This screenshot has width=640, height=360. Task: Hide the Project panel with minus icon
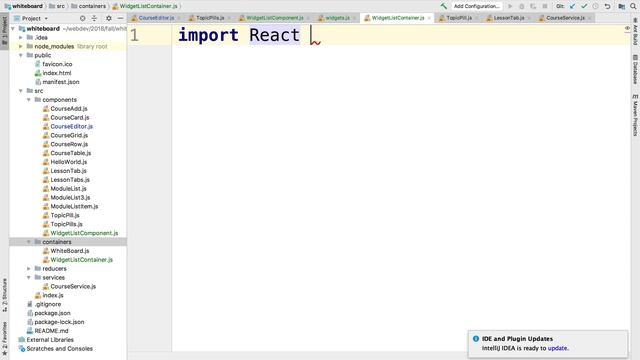click(120, 18)
